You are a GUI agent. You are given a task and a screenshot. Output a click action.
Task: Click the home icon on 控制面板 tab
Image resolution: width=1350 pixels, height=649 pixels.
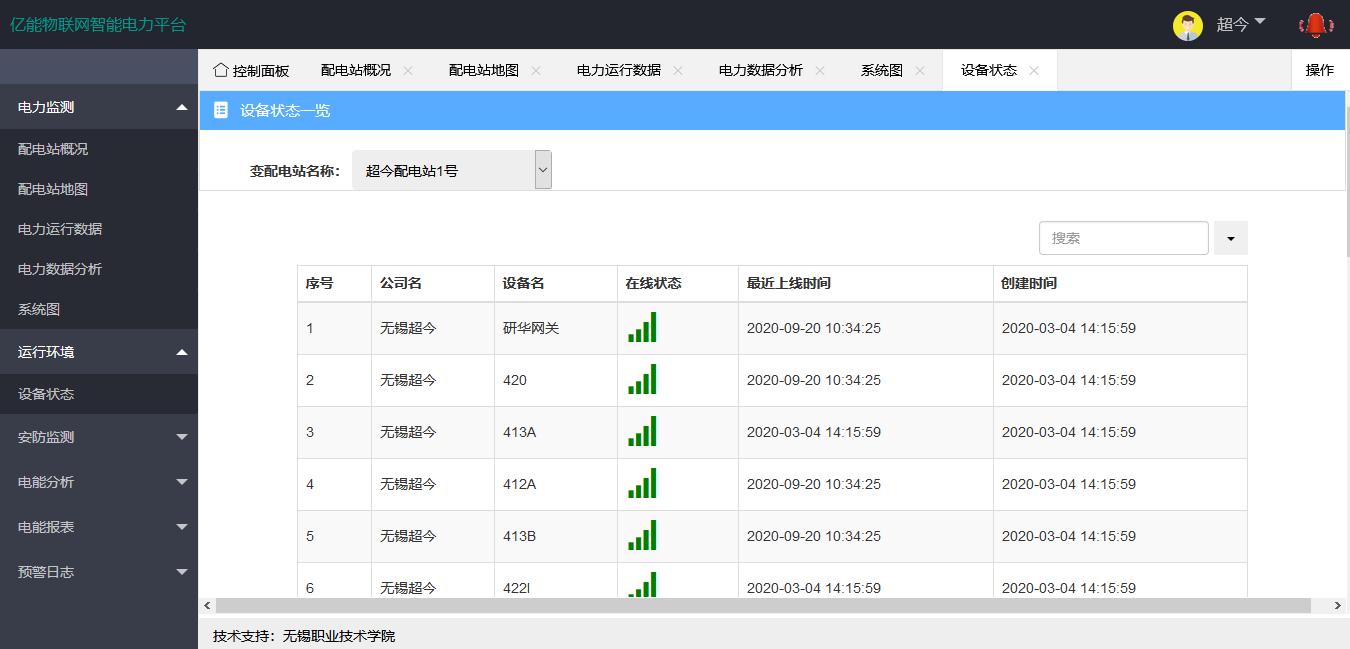click(x=221, y=70)
